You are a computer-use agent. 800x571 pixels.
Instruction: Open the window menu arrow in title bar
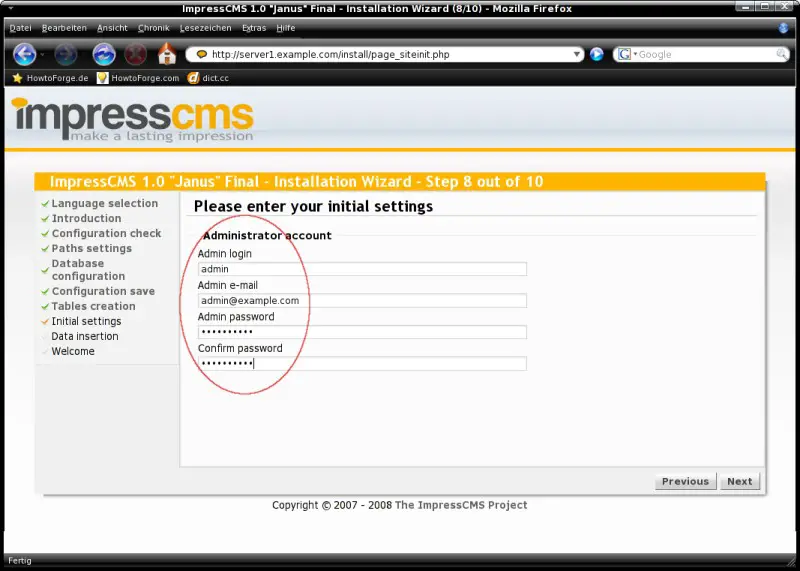pos(10,8)
